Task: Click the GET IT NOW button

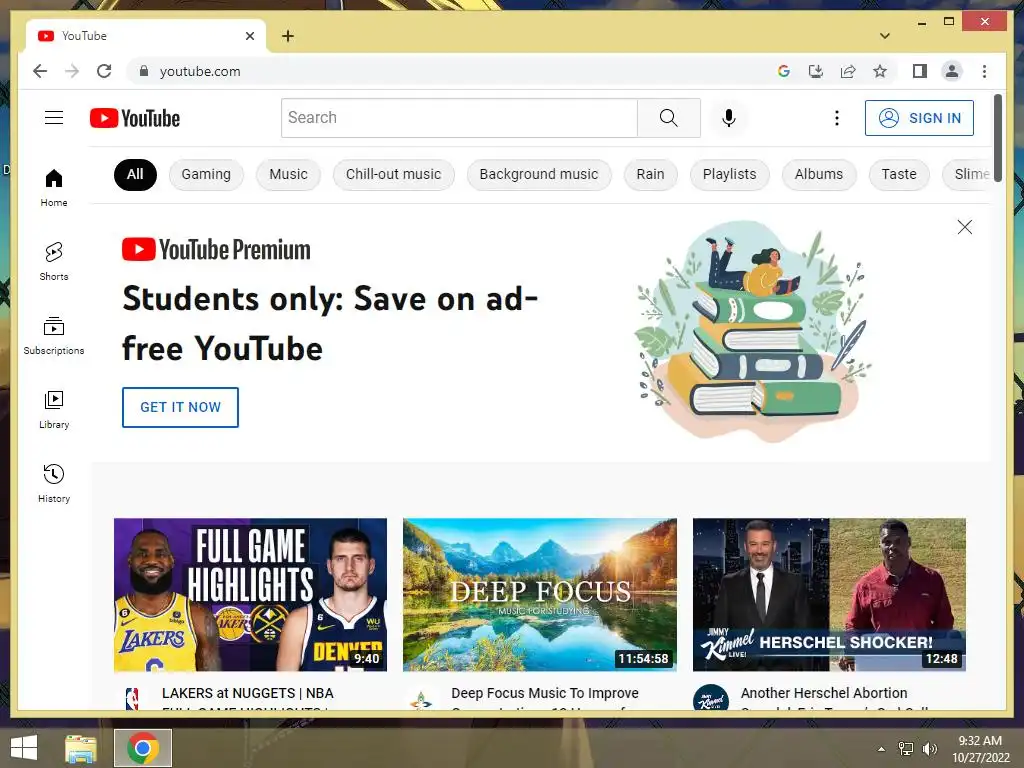Action: coord(180,408)
